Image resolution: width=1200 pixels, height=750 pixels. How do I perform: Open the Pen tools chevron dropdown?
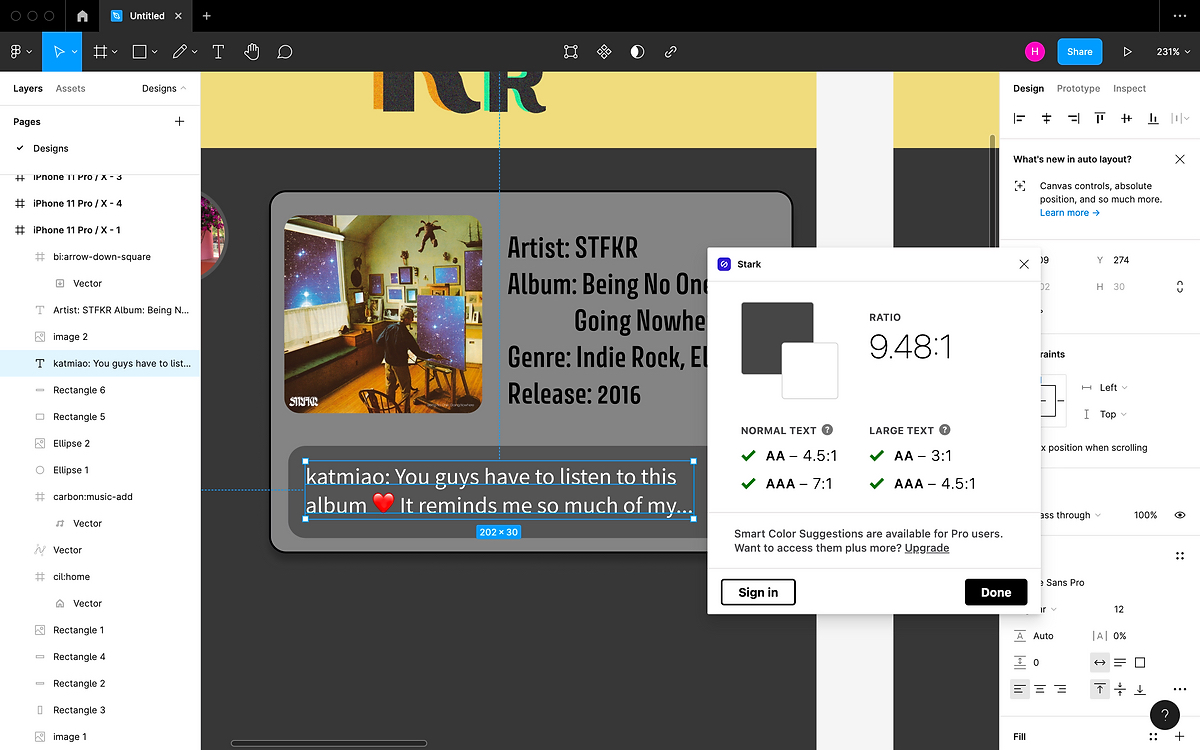(194, 52)
